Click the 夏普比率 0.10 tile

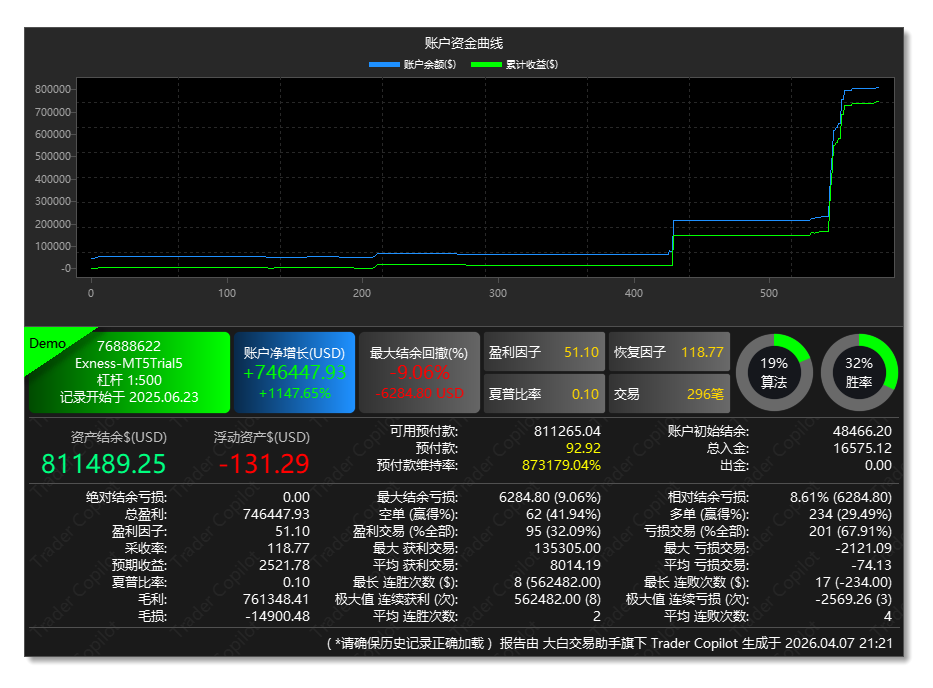544,393
